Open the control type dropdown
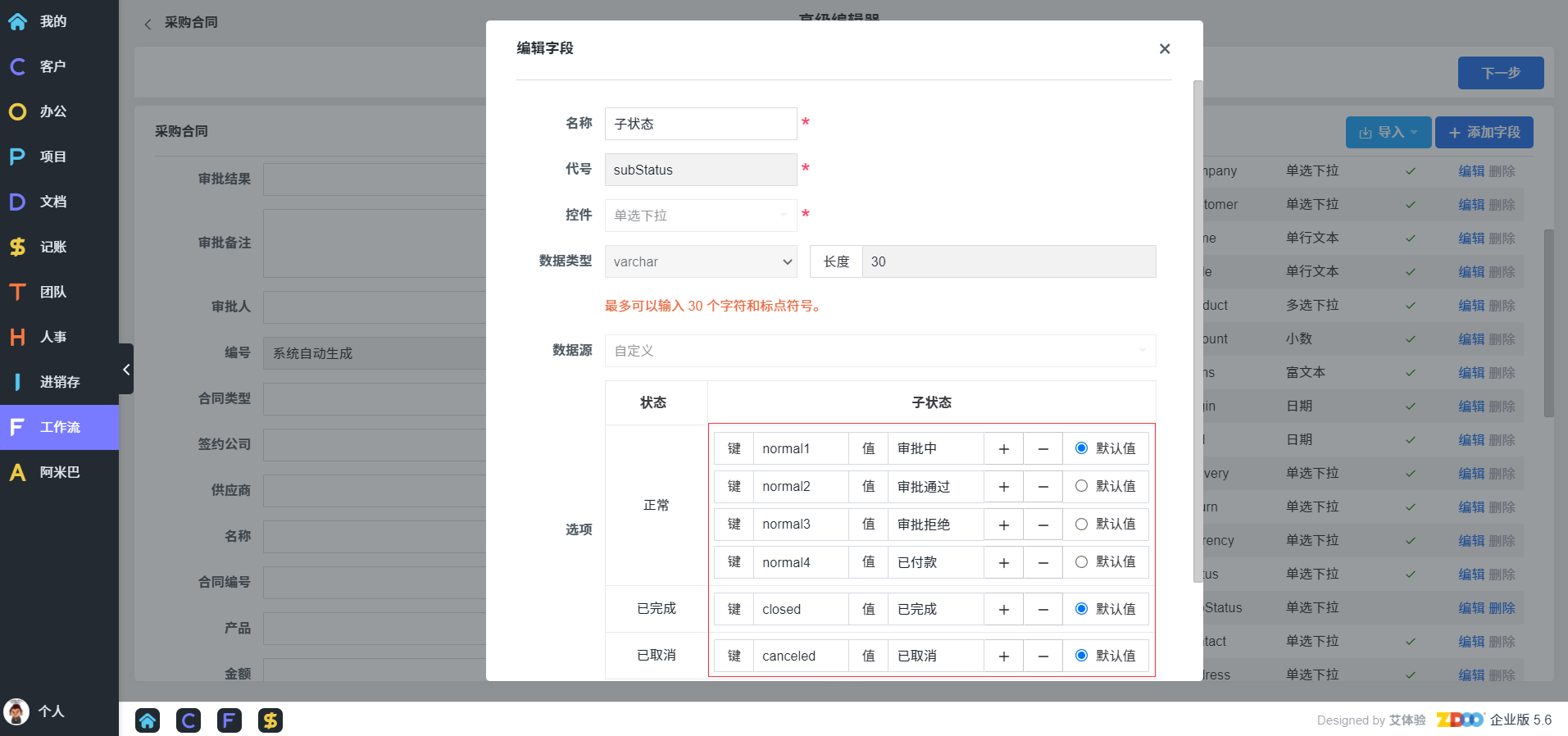Screen dimensions: 1568x736 point(701,216)
